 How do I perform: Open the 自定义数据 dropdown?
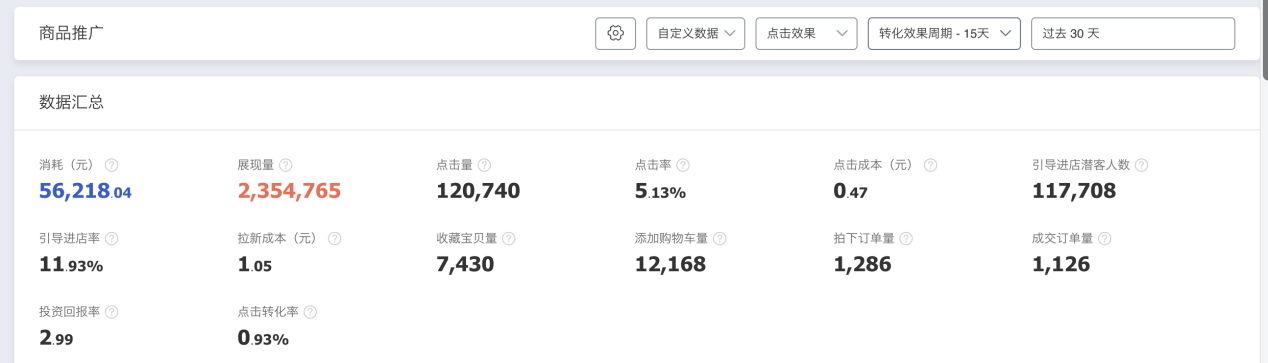coord(695,33)
